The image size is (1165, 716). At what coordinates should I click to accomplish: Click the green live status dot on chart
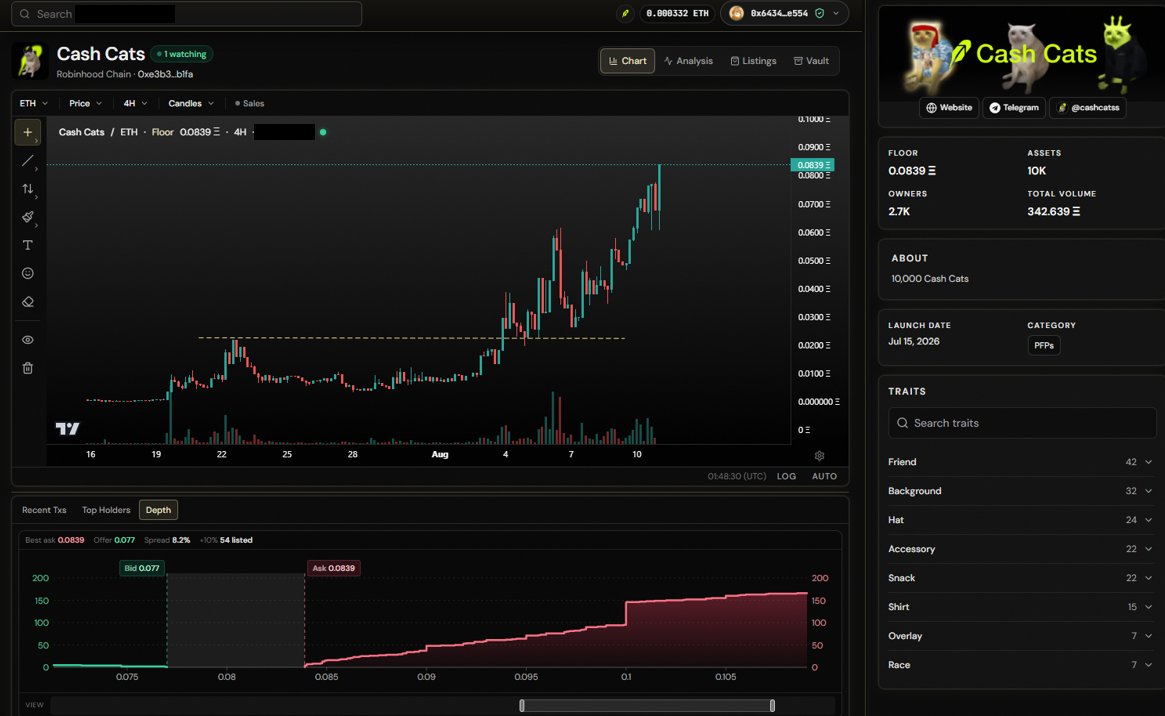point(322,132)
